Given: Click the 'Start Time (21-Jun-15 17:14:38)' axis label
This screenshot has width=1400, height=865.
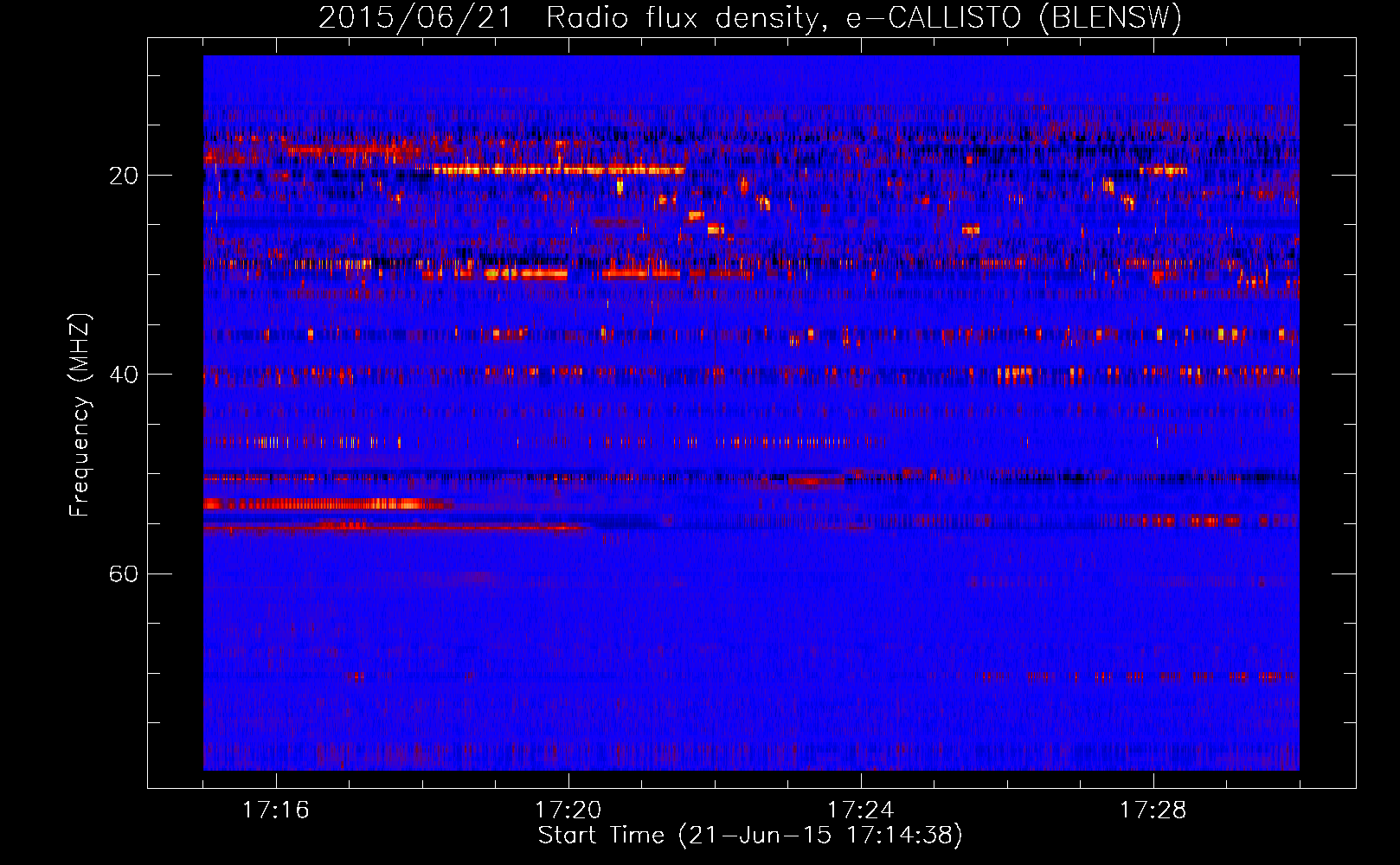Looking at the screenshot, I should pos(750,836).
